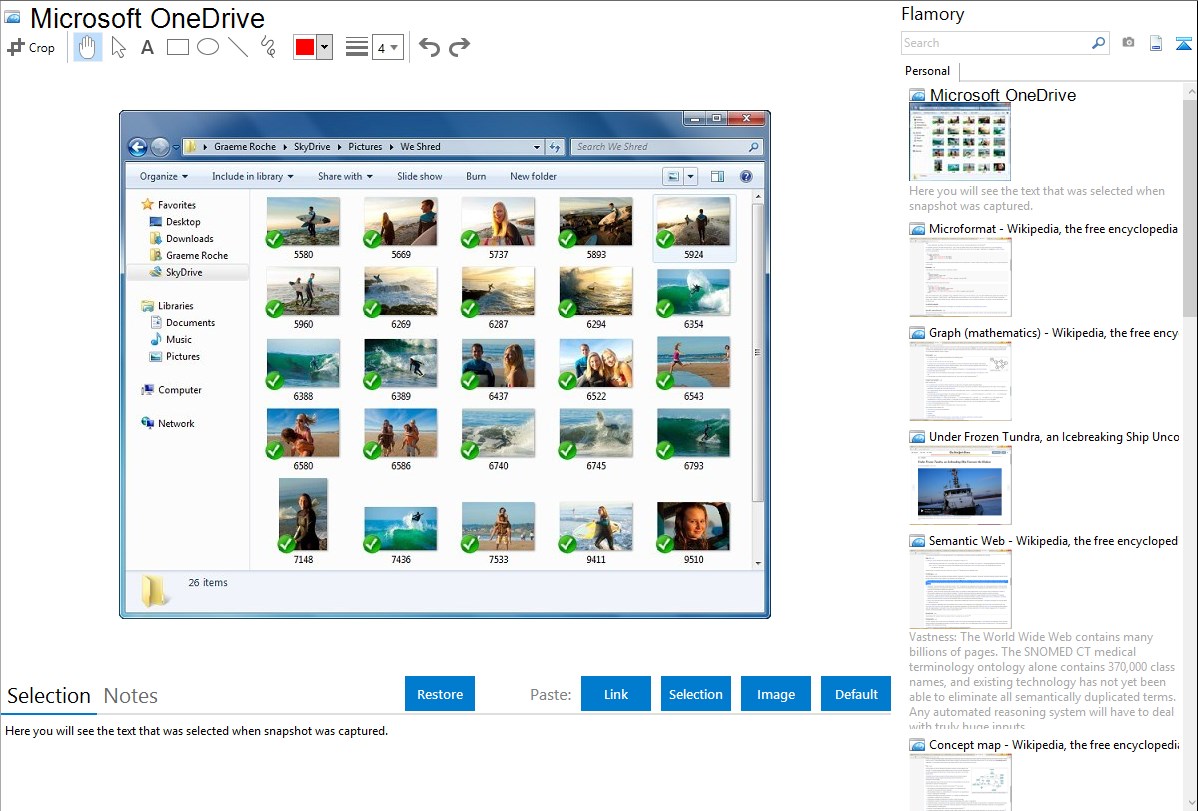Select the freehand scribble tool
1198x811 pixels.
[268, 47]
